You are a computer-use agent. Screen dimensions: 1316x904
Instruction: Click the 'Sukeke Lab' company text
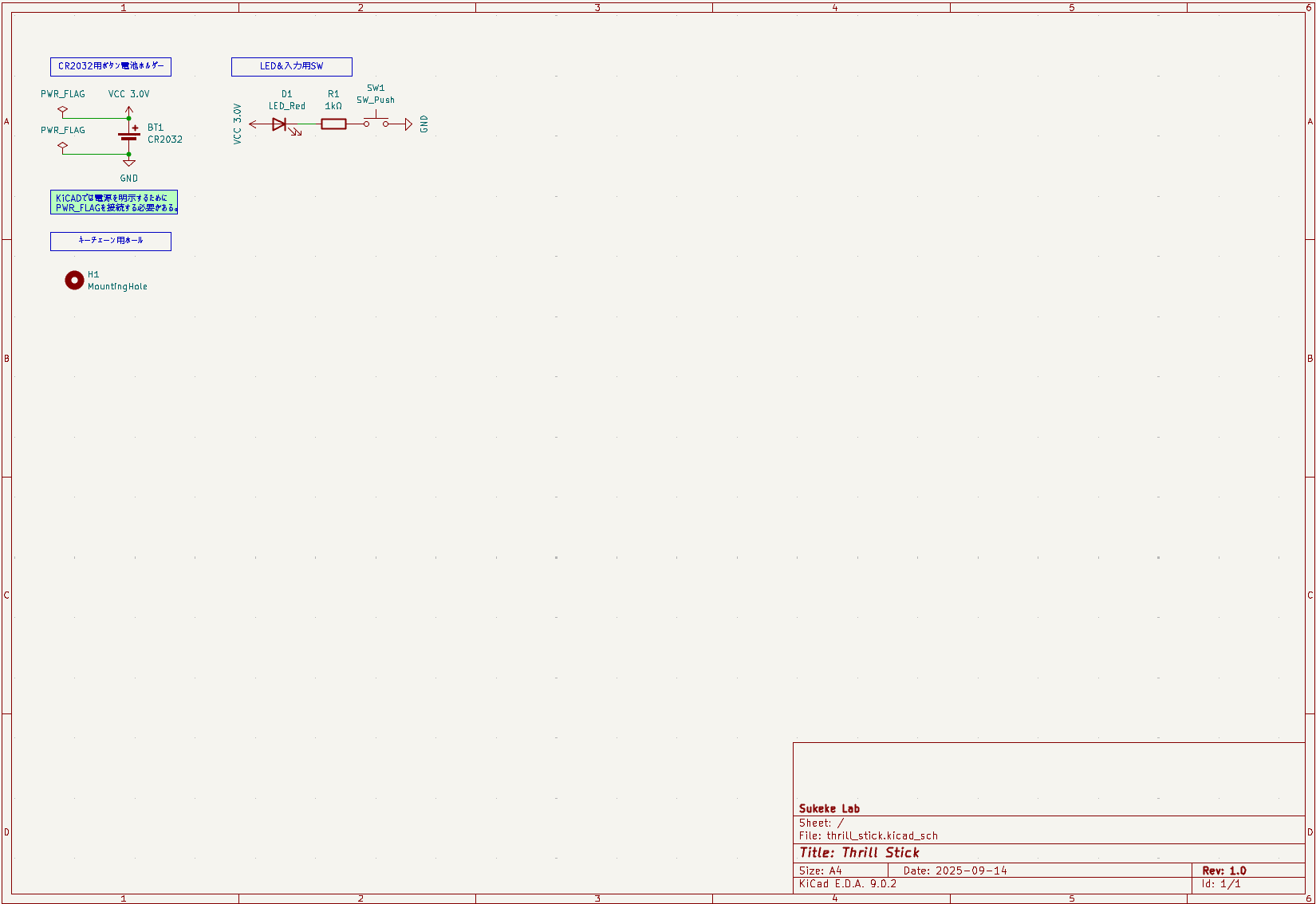click(x=829, y=808)
